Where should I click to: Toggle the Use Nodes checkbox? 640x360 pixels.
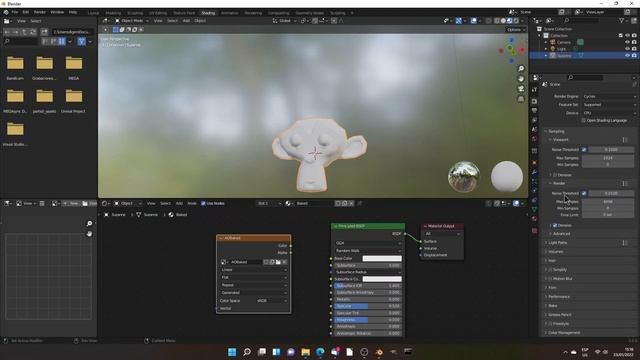click(x=203, y=203)
